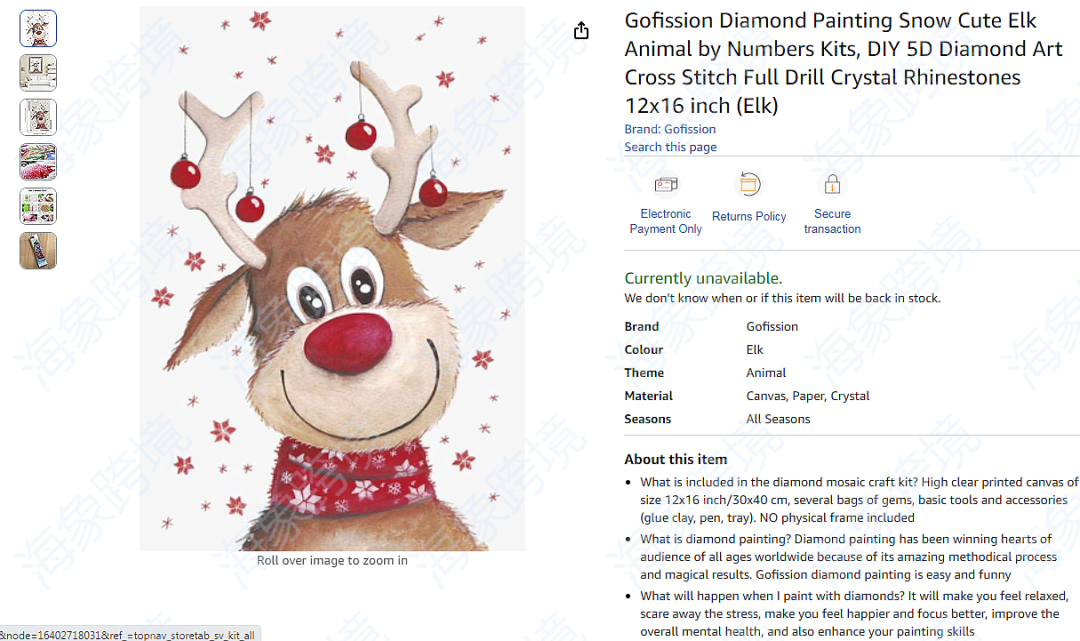Click the main reindeer product image

click(332, 278)
